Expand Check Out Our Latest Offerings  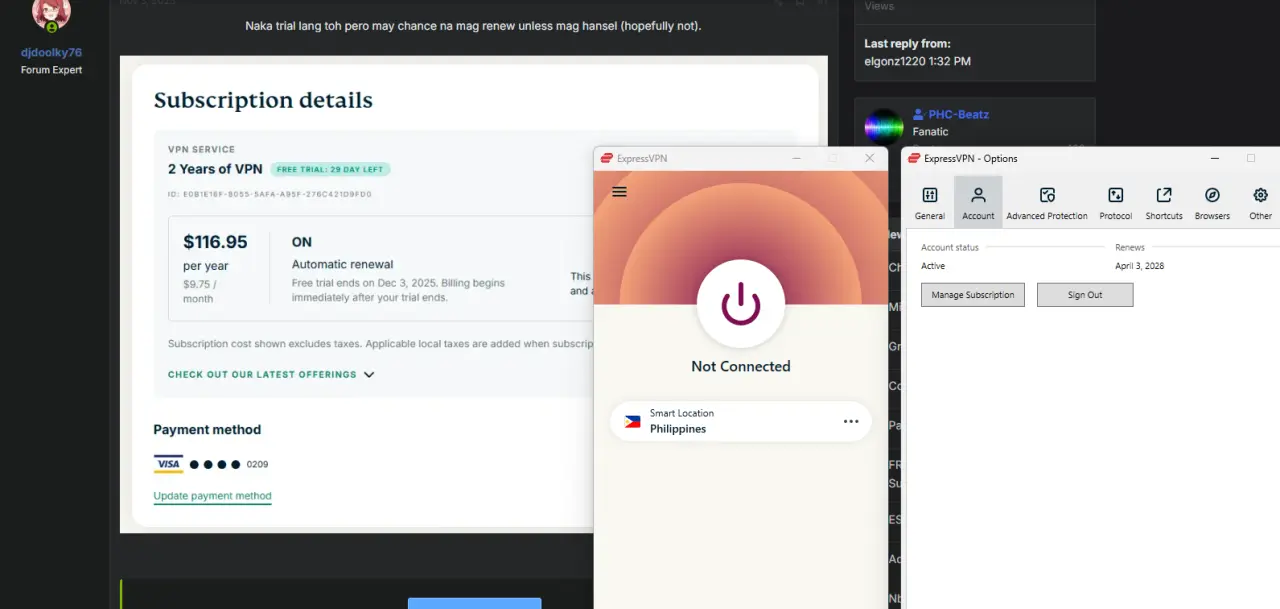(x=271, y=374)
